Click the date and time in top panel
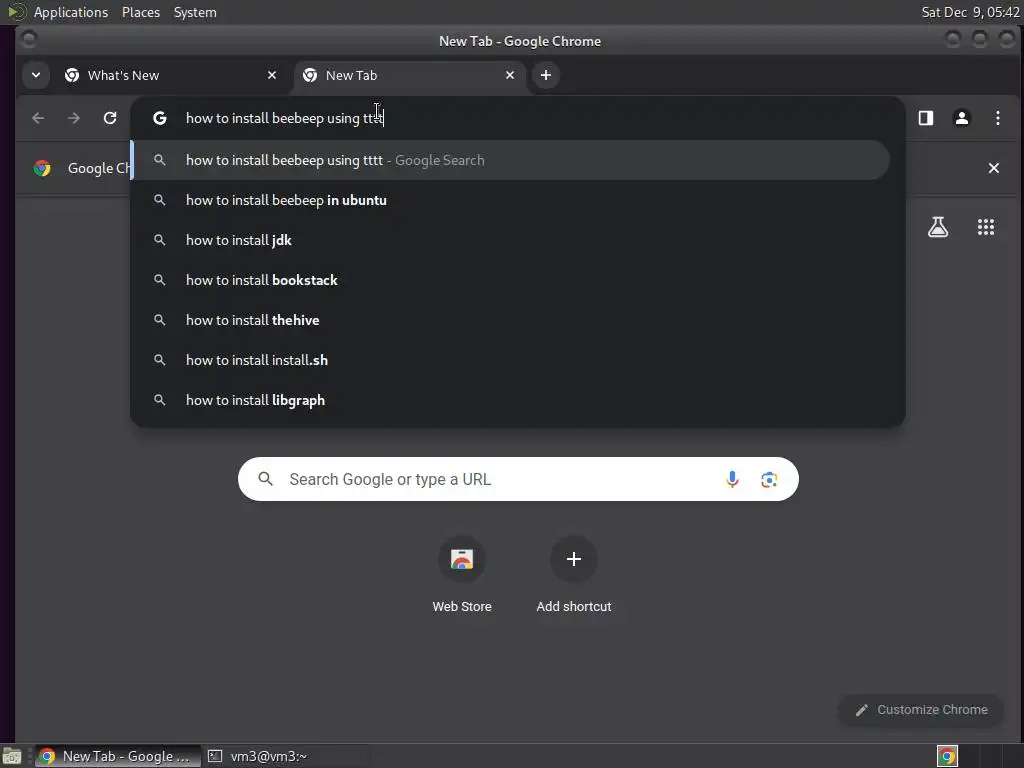This screenshot has height=768, width=1024. [970, 12]
